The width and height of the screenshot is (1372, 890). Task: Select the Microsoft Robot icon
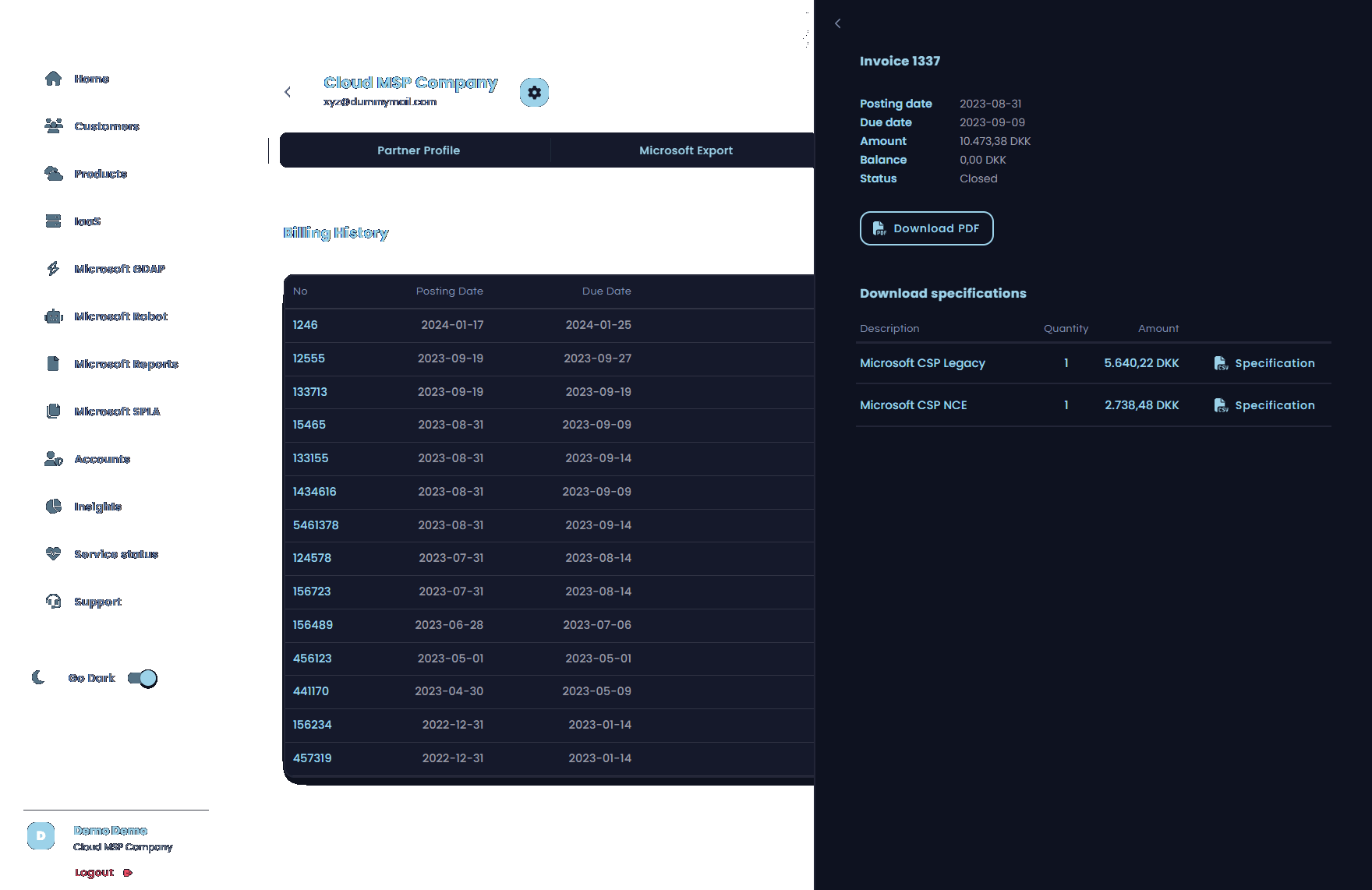(x=53, y=316)
